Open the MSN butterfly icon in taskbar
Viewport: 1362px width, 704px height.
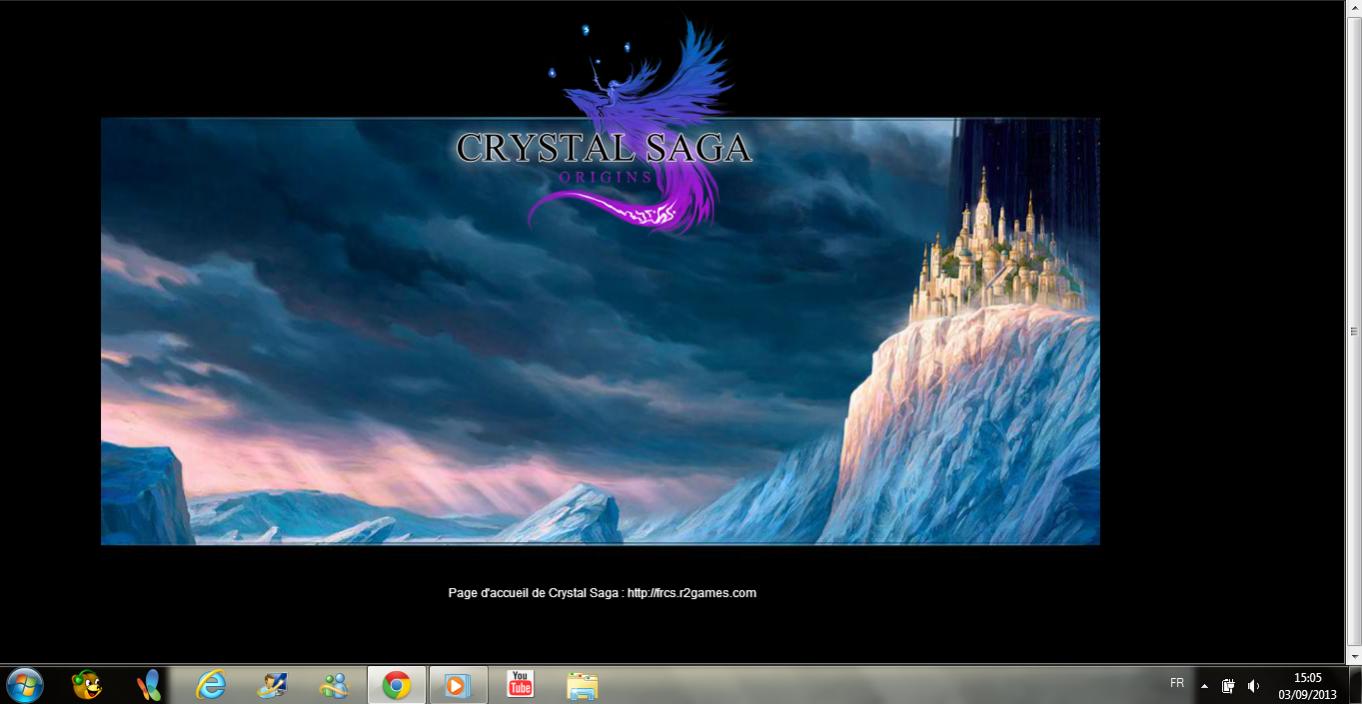pyautogui.click(x=149, y=685)
